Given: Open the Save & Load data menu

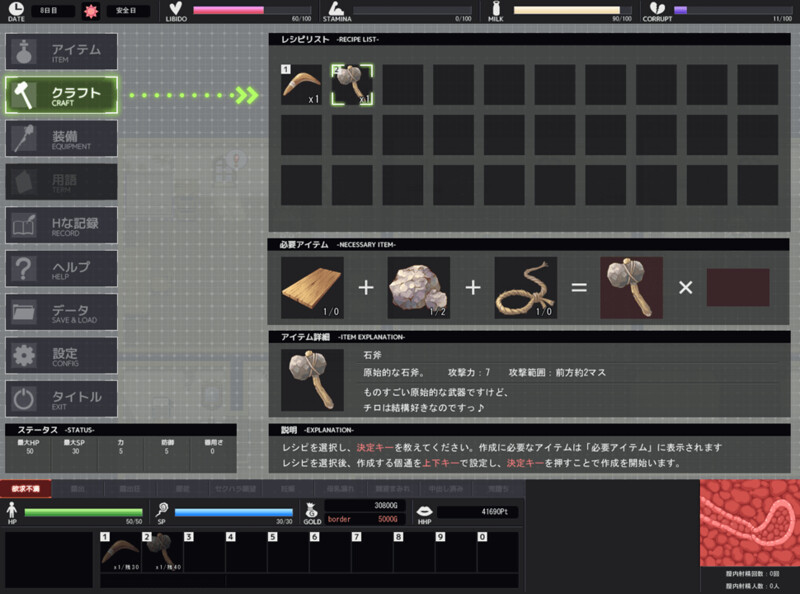Looking at the screenshot, I should (x=61, y=312).
